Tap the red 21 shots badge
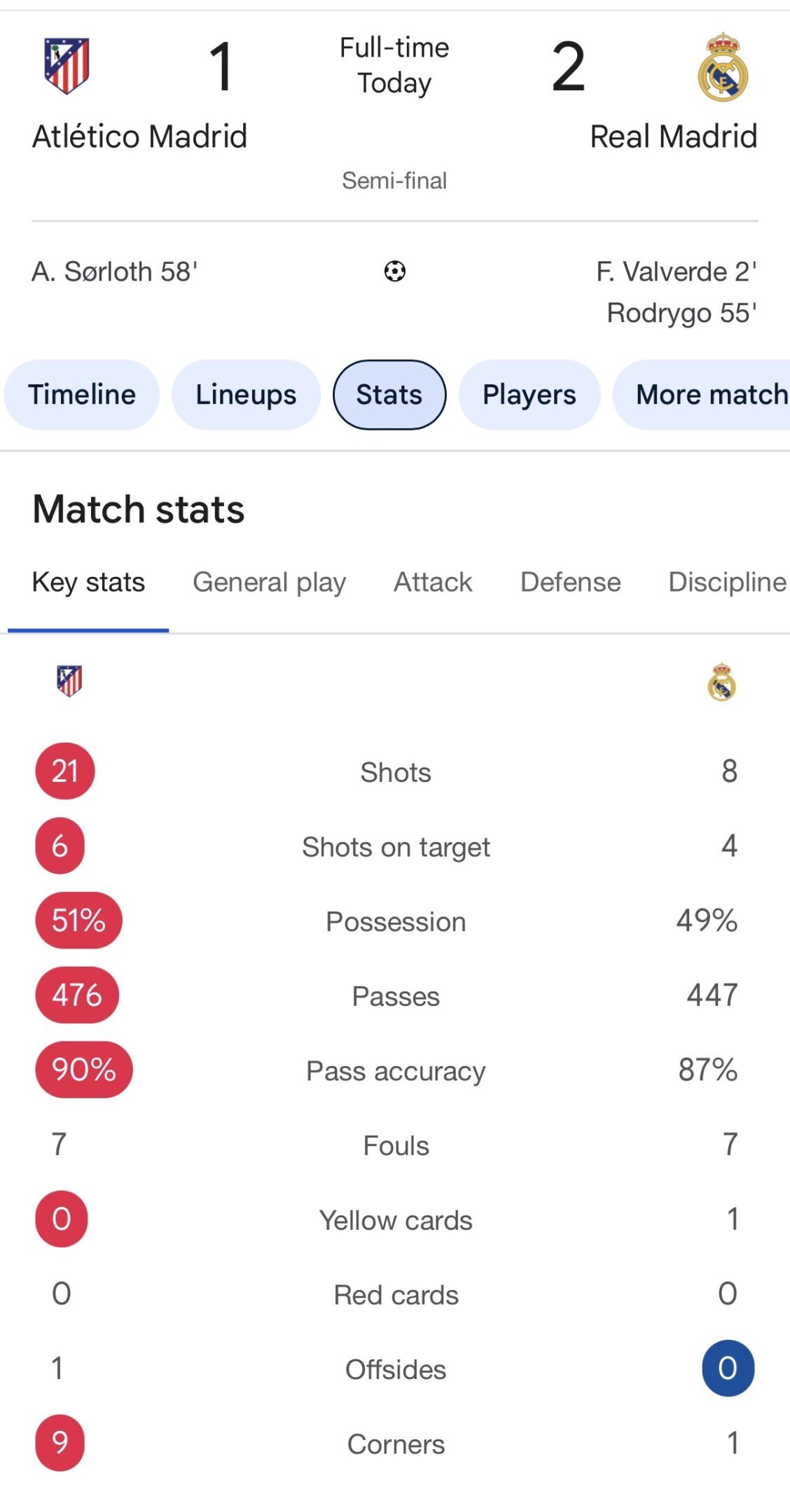 click(65, 771)
